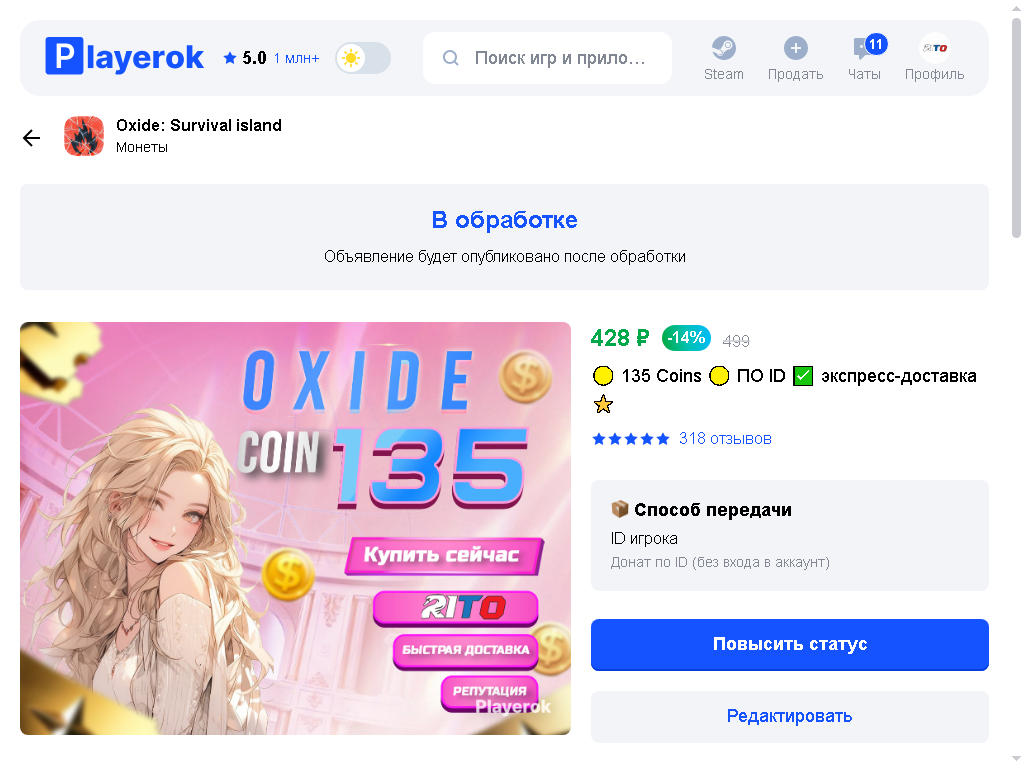The image size is (1024, 768).
Task: Open the Oxide 135 coin listing image
Action: coord(295,528)
